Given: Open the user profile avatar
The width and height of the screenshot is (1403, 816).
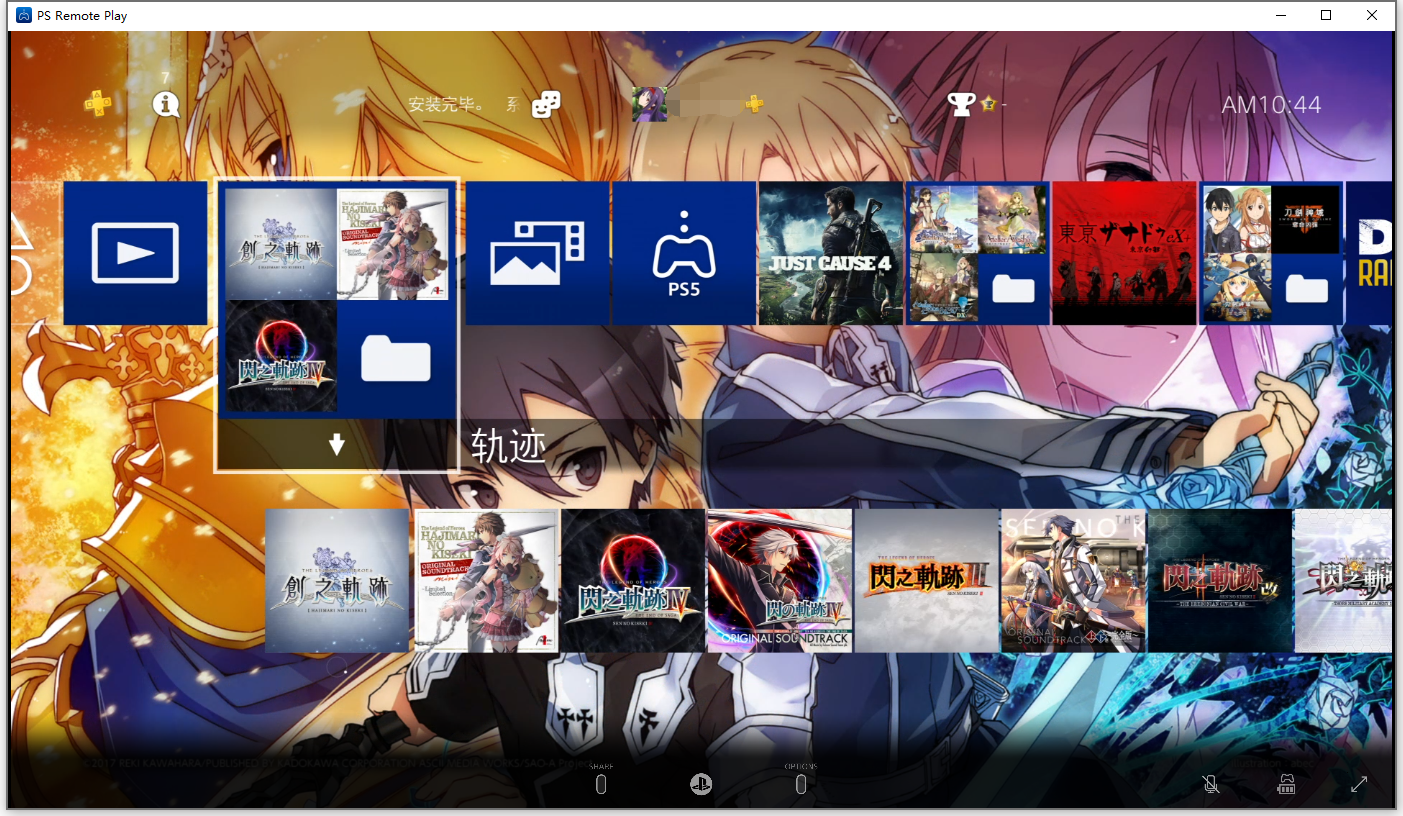Looking at the screenshot, I should (x=649, y=104).
